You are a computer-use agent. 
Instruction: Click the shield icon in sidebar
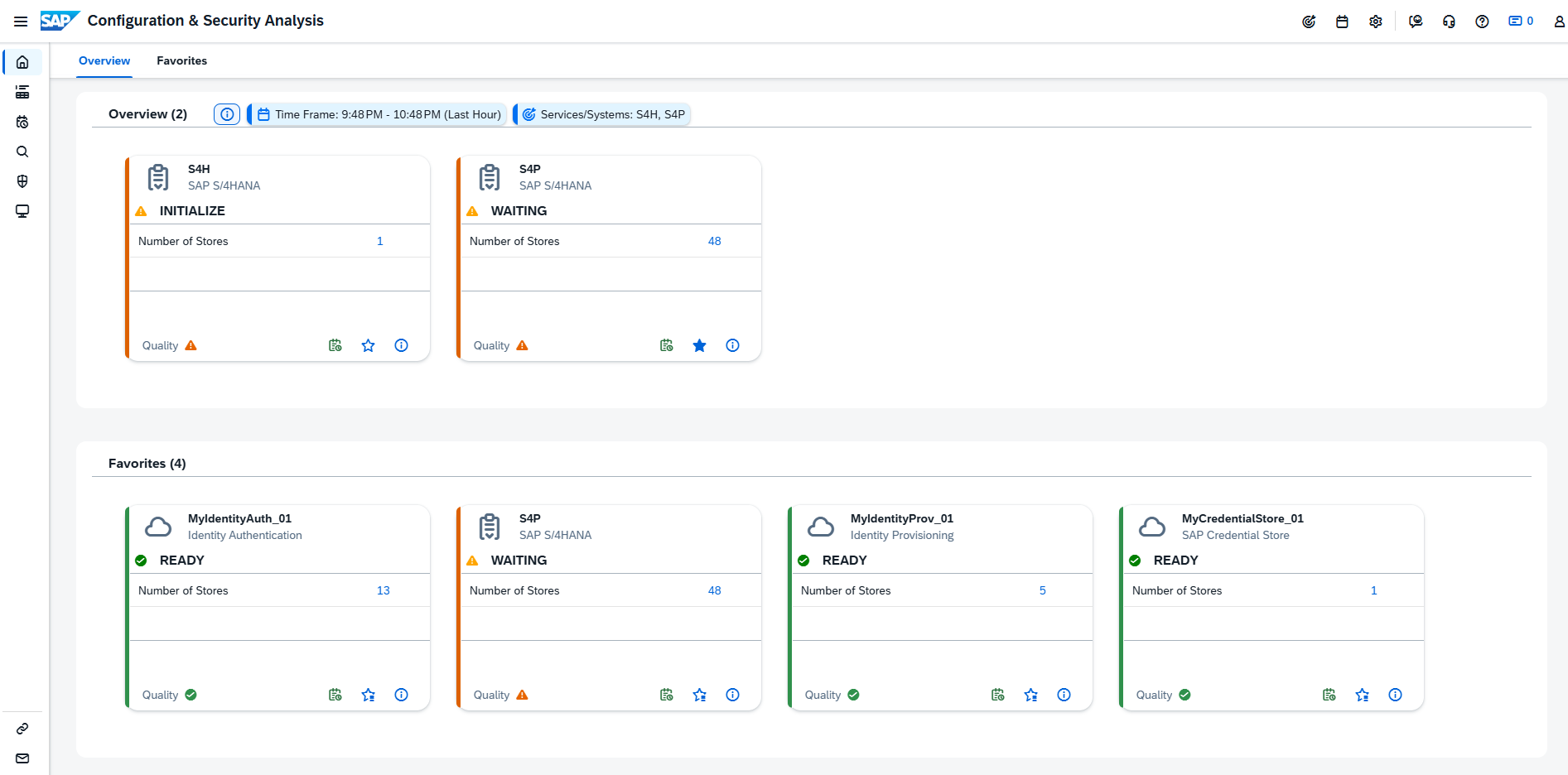(x=22, y=181)
